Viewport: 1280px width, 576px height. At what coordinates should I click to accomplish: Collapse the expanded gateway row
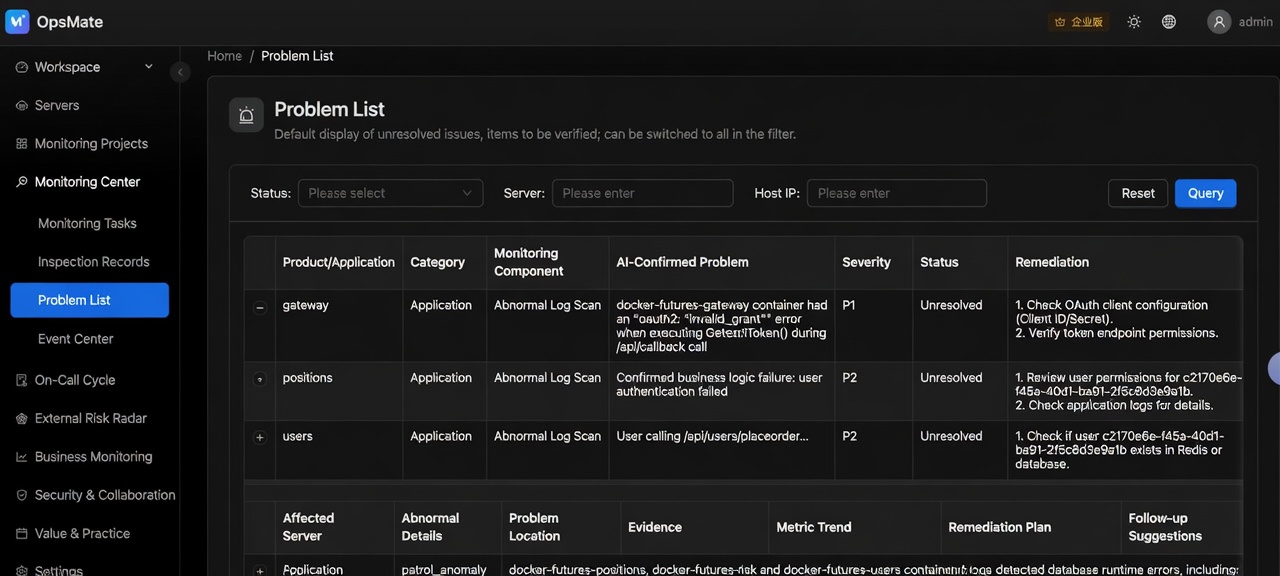[x=260, y=307]
